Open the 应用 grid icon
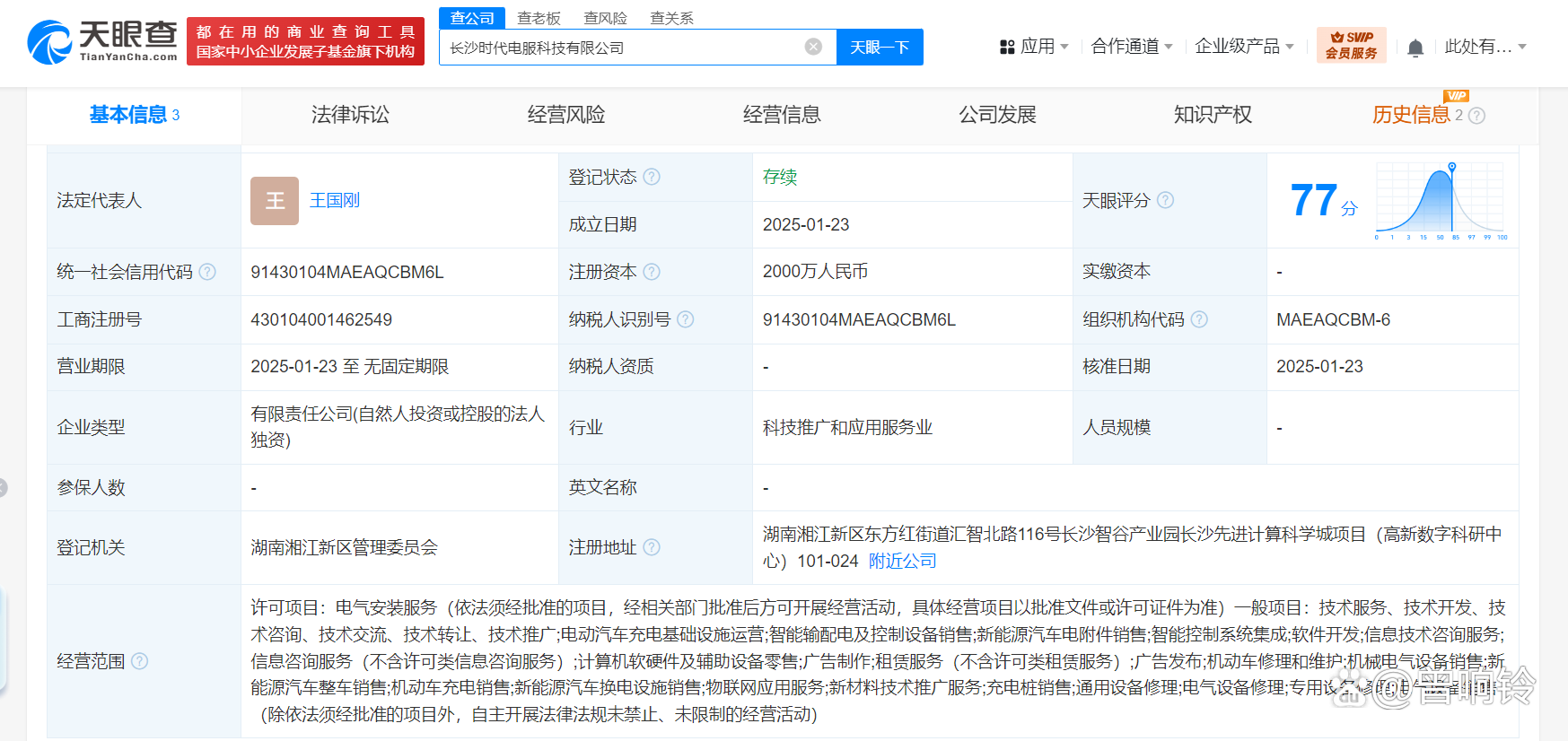This screenshot has height=741, width=1568. 1007,47
